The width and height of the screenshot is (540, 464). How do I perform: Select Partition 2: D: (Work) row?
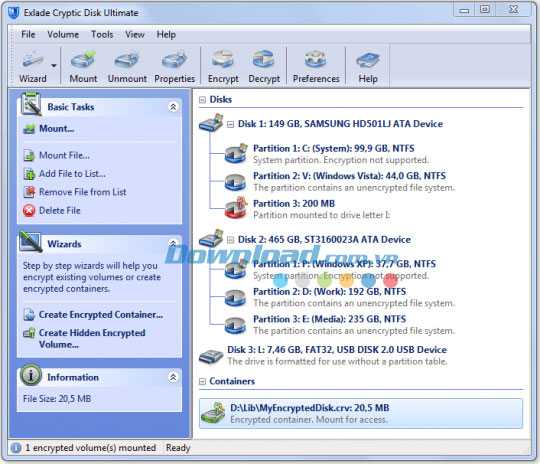354,297
